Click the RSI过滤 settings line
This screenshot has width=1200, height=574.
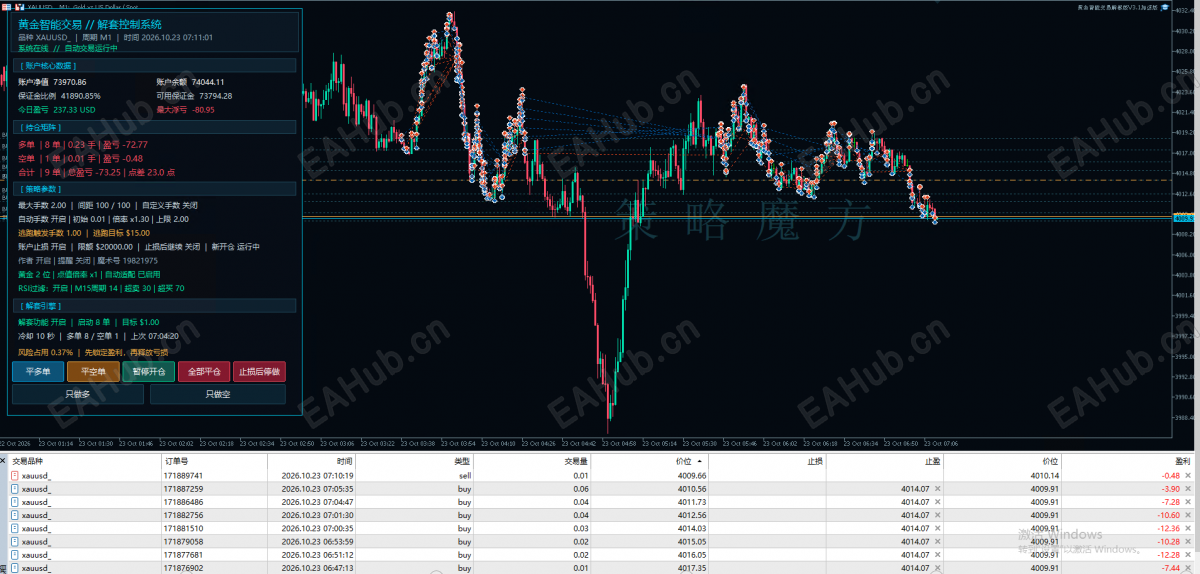(x=101, y=288)
